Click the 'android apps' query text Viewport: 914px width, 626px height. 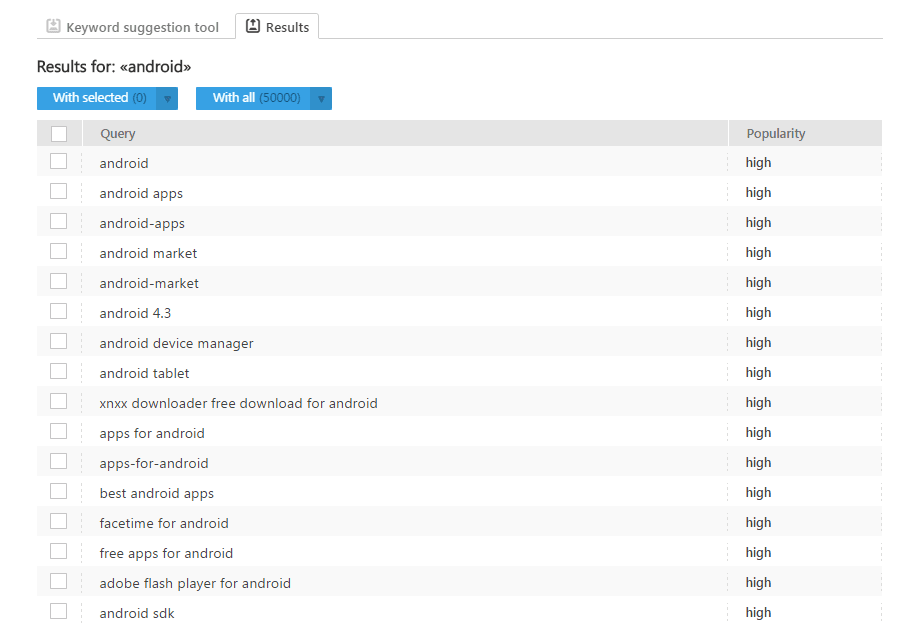pos(141,194)
